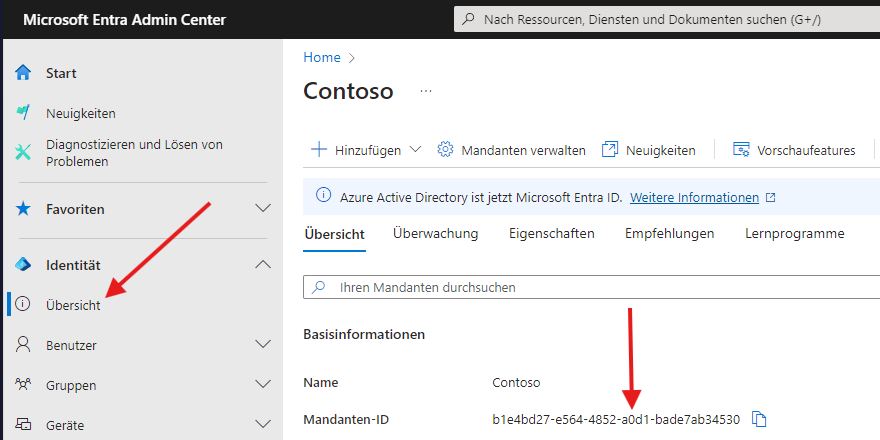Viewport: 880px width, 440px height.
Task: Click the Identität diamond icon
Action: [x=23, y=265]
